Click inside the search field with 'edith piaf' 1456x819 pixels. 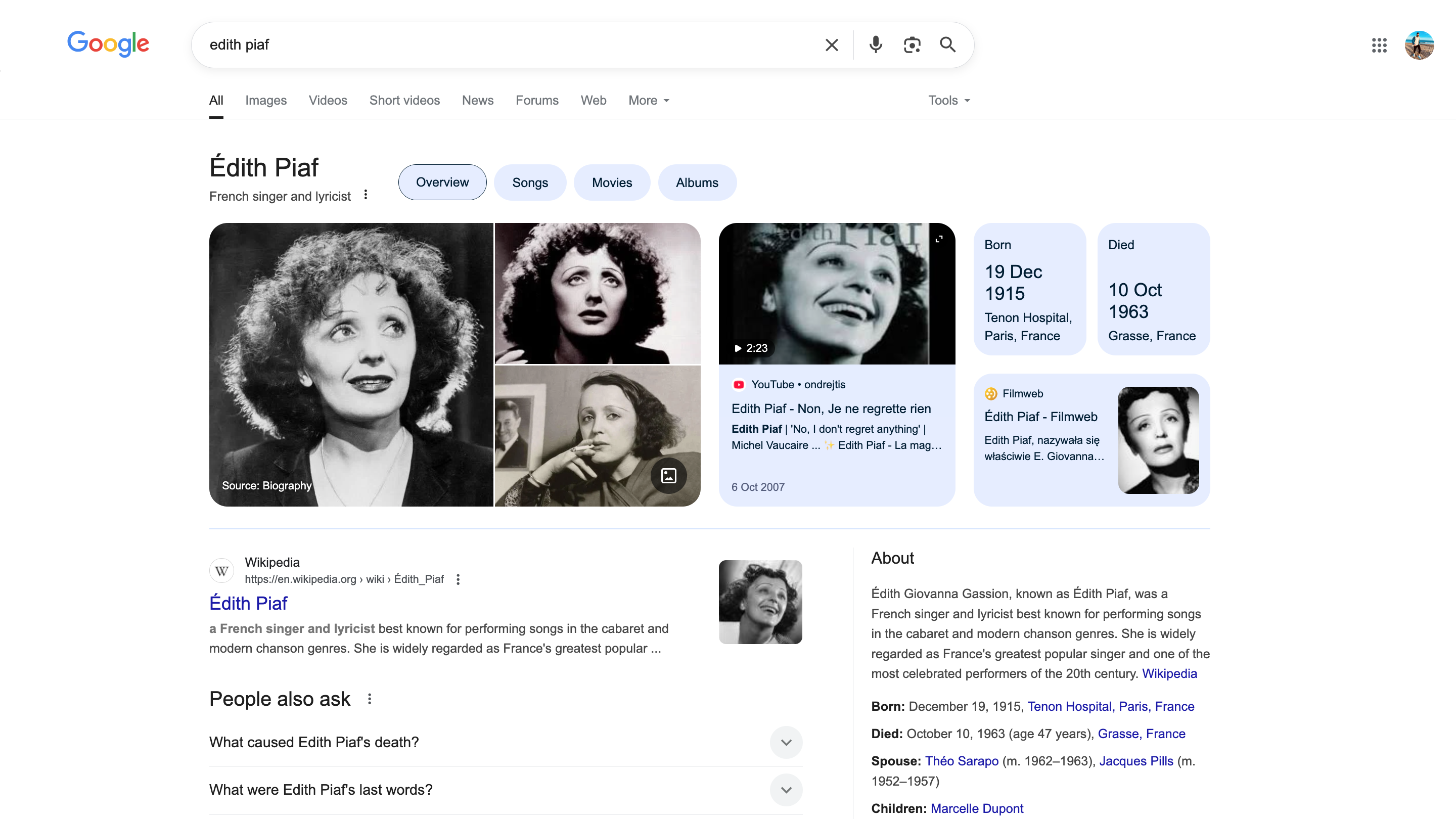point(509,44)
